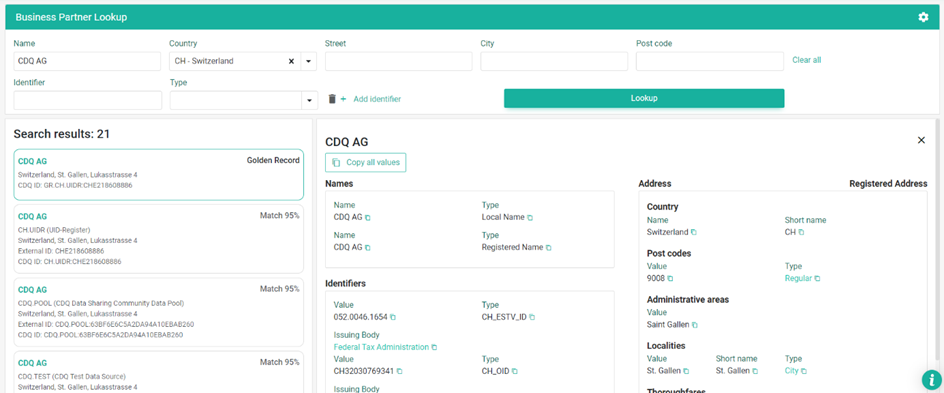The height and width of the screenshot is (393, 944).
Task: Copy the locality type City
Action: point(804,371)
